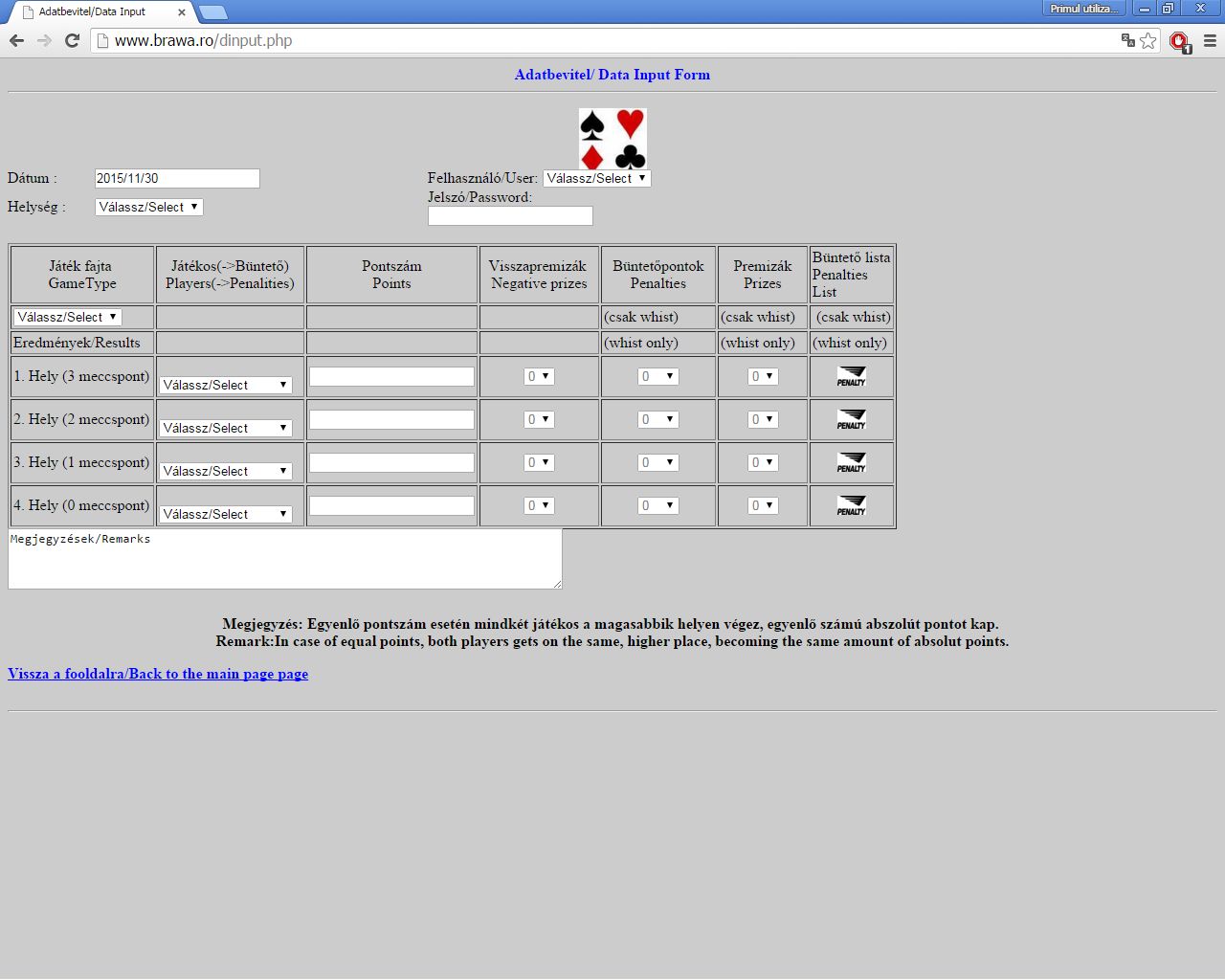Open Prizes dropdown in 3. Hely row

(763, 462)
